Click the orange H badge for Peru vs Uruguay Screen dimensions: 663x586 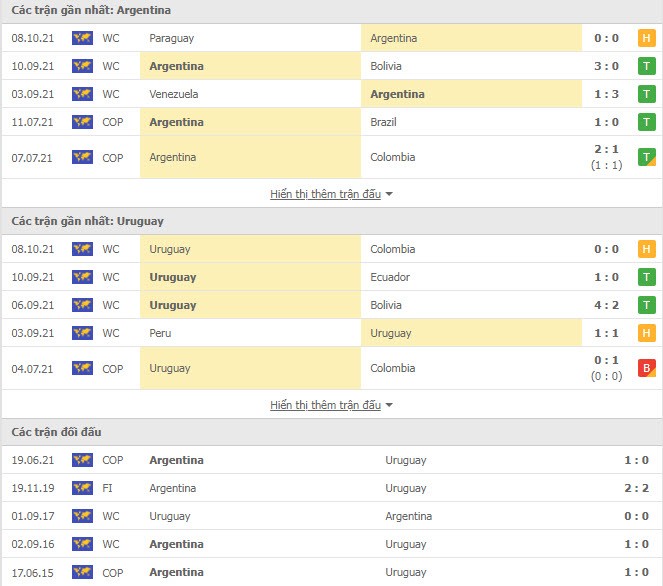(x=646, y=333)
